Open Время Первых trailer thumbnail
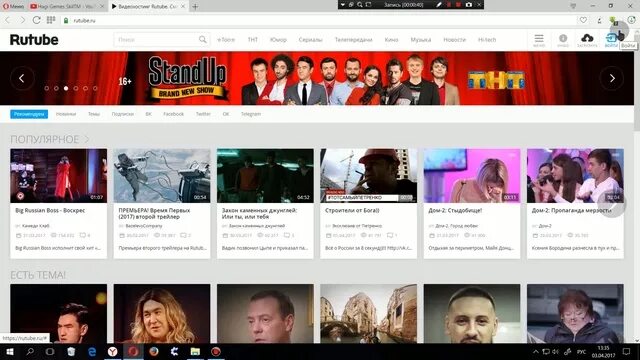Screen dimensions: 640x360 click(162, 176)
